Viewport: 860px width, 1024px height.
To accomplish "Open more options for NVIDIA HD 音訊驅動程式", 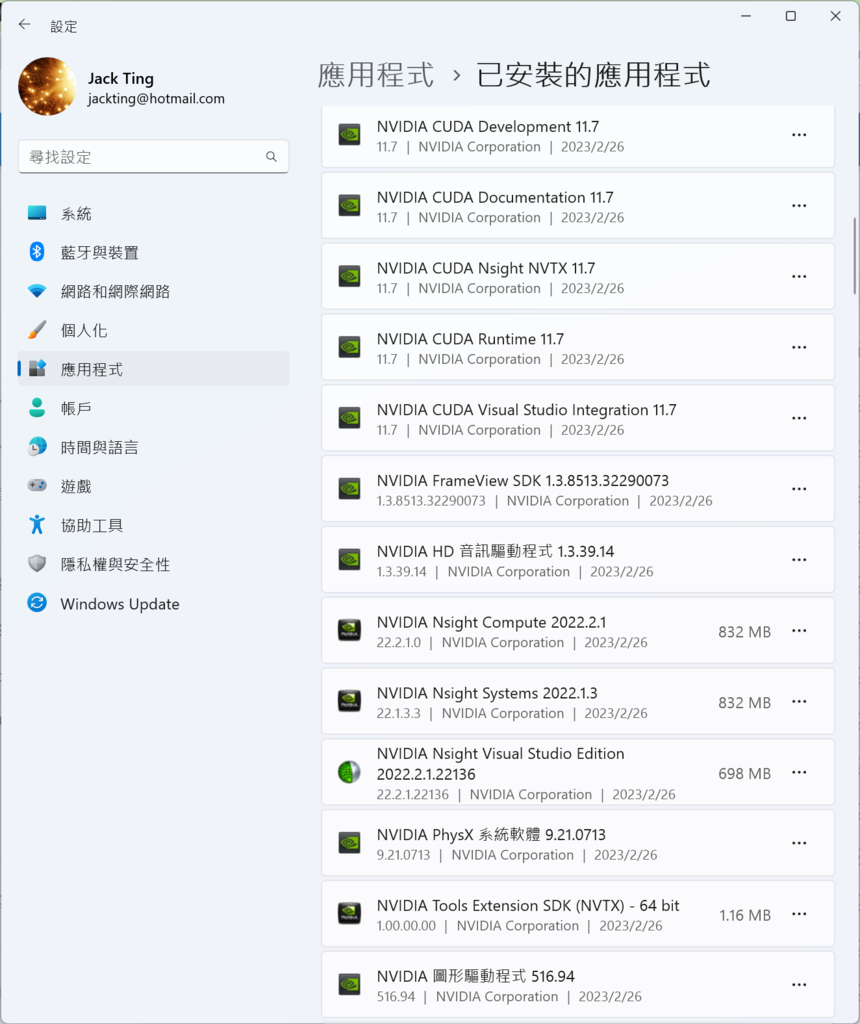I will point(799,560).
